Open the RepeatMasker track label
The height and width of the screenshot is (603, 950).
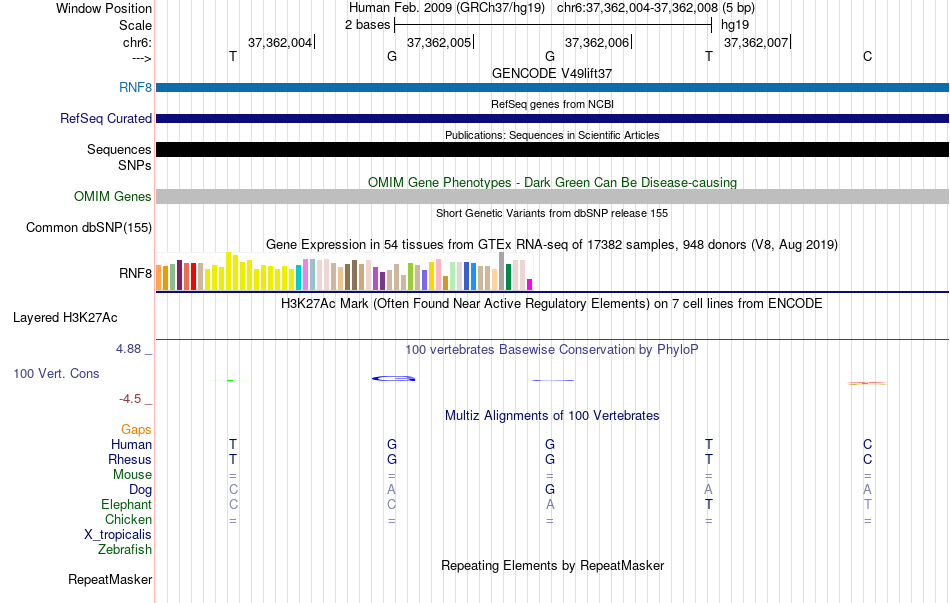(x=110, y=579)
